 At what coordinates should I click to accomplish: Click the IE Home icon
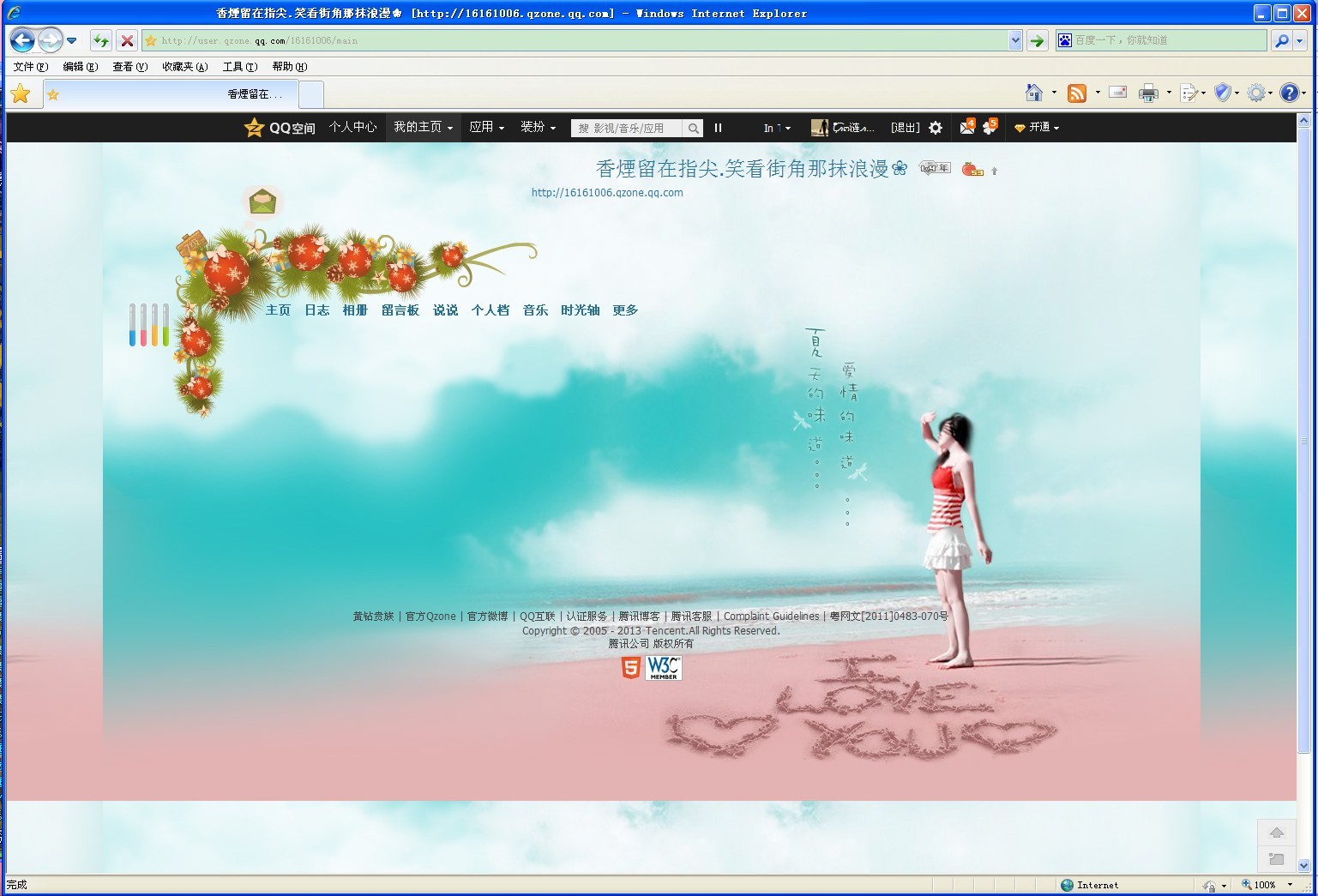click(1034, 93)
